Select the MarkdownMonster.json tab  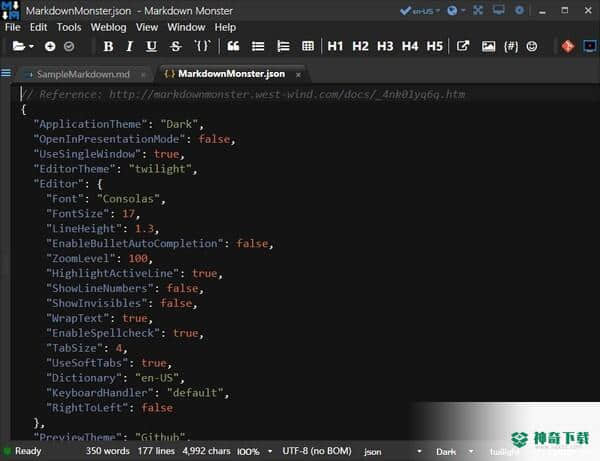tap(231, 74)
